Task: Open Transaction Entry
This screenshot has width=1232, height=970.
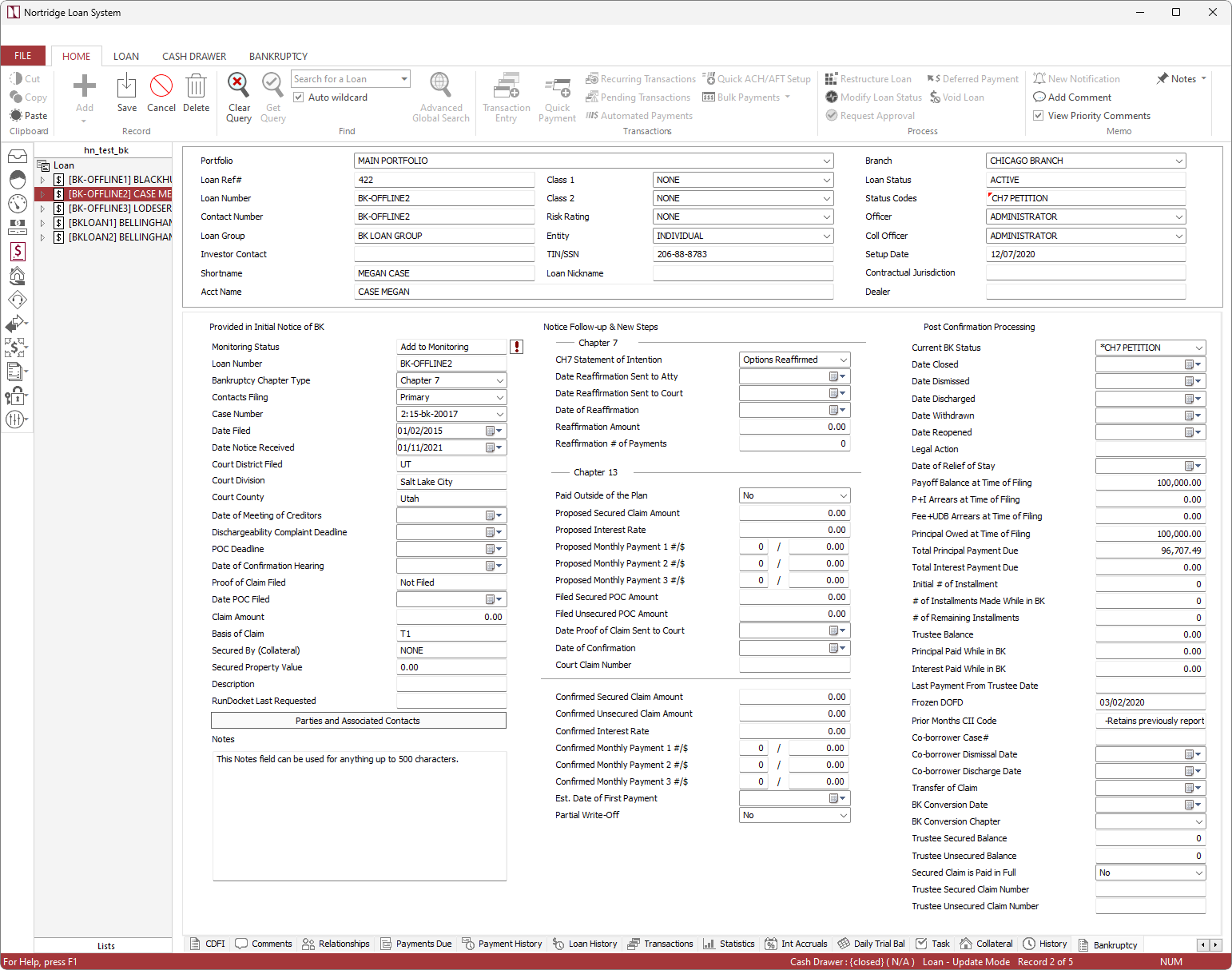Action: [x=506, y=97]
